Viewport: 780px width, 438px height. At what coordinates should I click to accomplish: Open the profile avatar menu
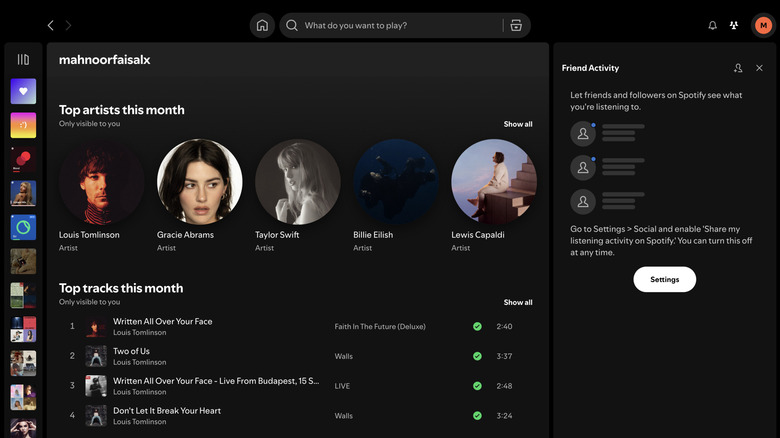[763, 25]
